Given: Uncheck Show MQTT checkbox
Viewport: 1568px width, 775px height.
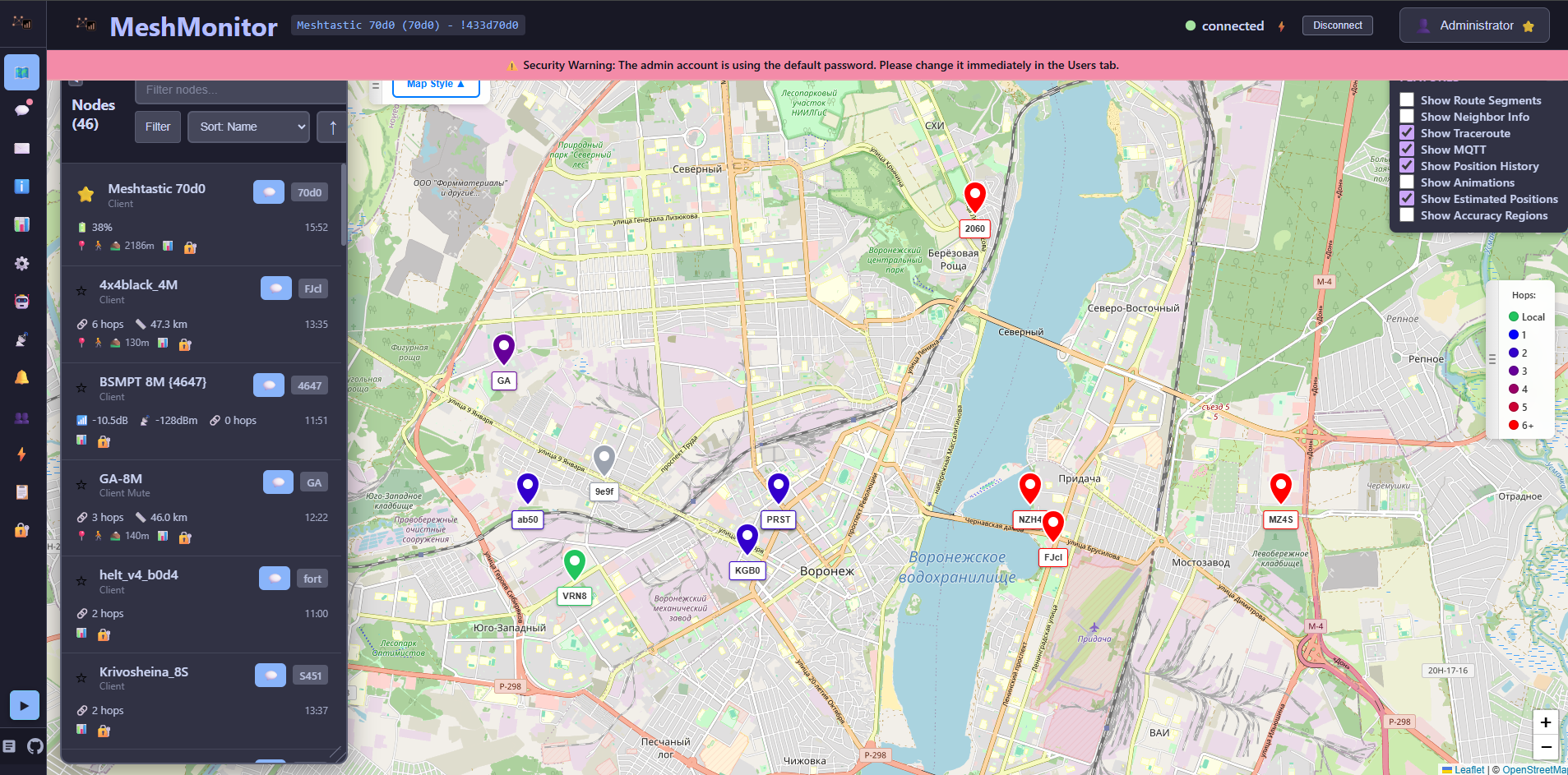Looking at the screenshot, I should pyautogui.click(x=1407, y=150).
